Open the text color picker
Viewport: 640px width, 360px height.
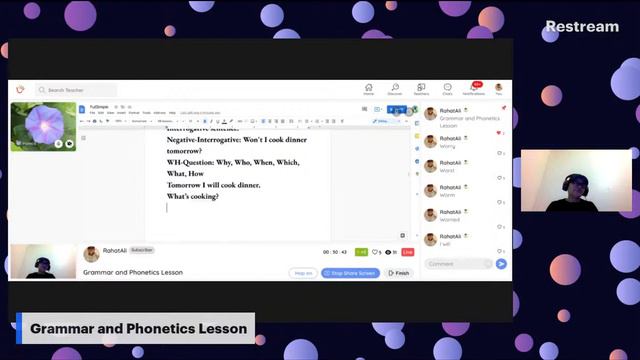pos(224,121)
